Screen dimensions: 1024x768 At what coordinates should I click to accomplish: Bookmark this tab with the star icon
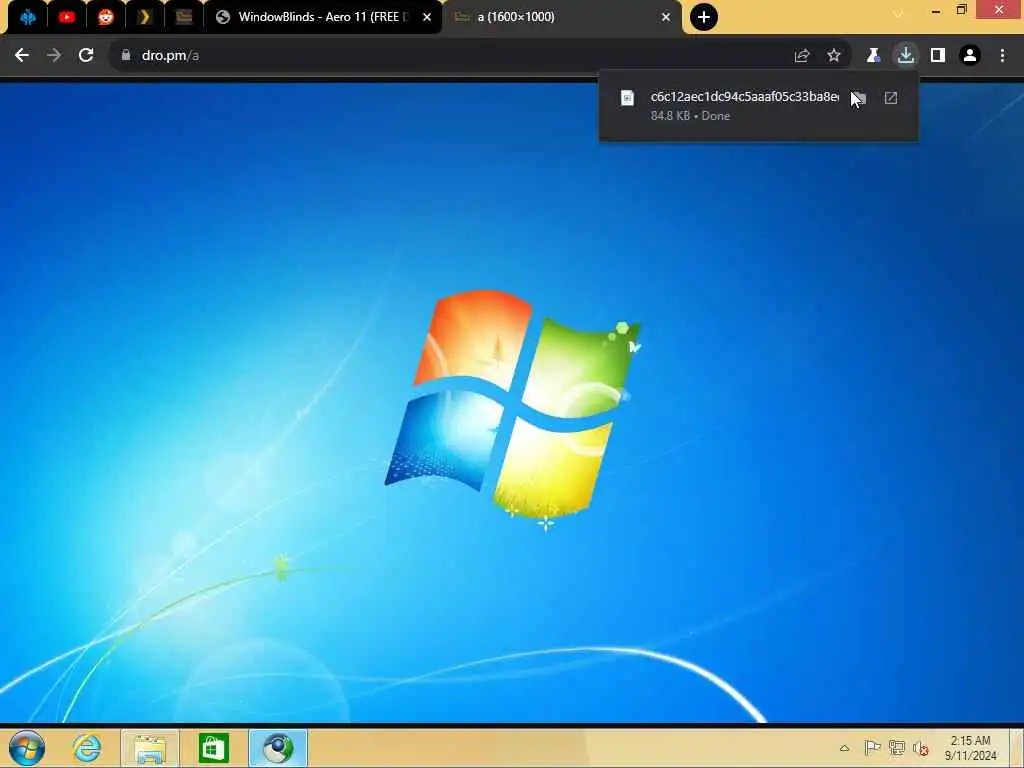point(834,56)
